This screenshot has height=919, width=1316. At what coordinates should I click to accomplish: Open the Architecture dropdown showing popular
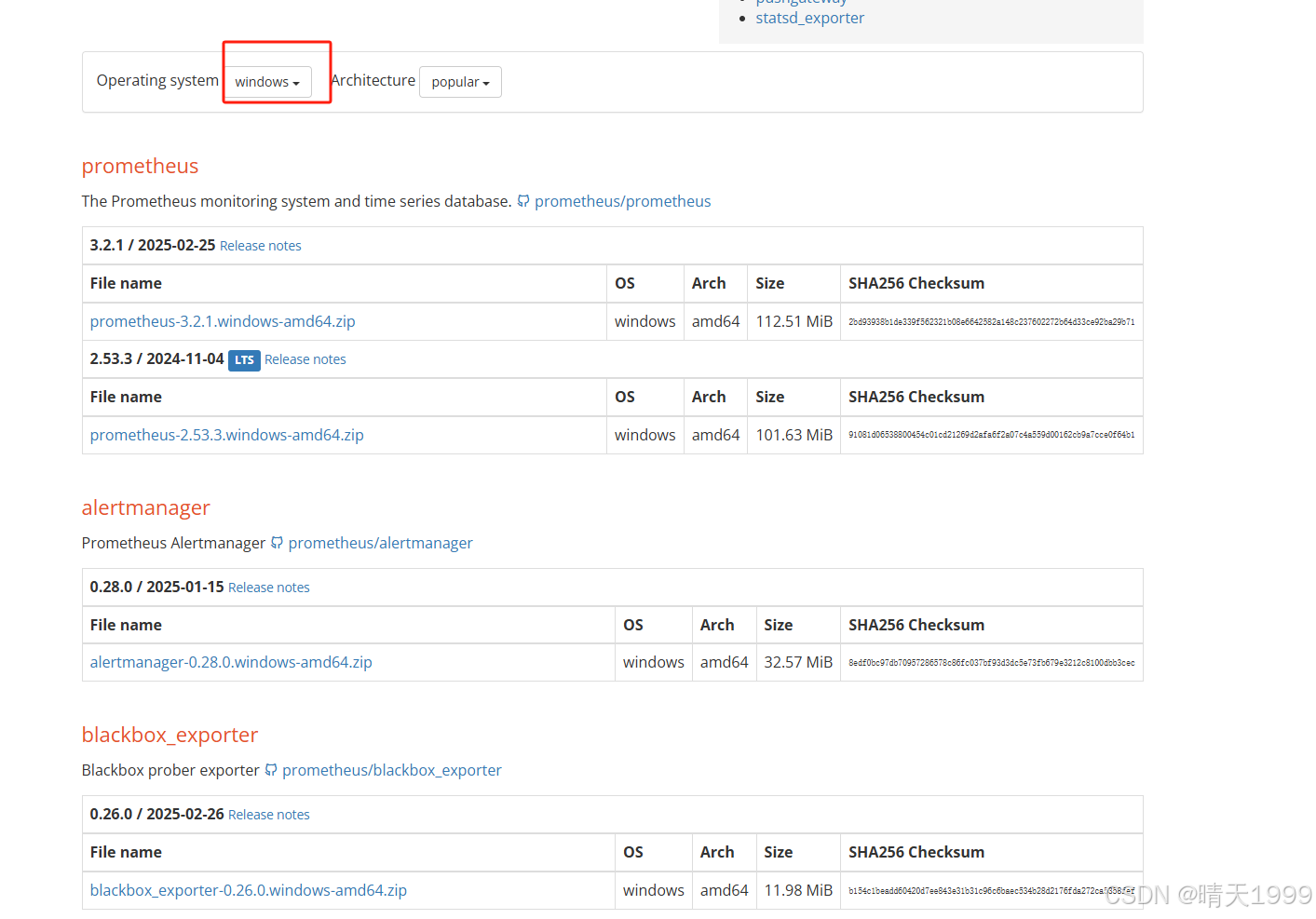pos(460,82)
